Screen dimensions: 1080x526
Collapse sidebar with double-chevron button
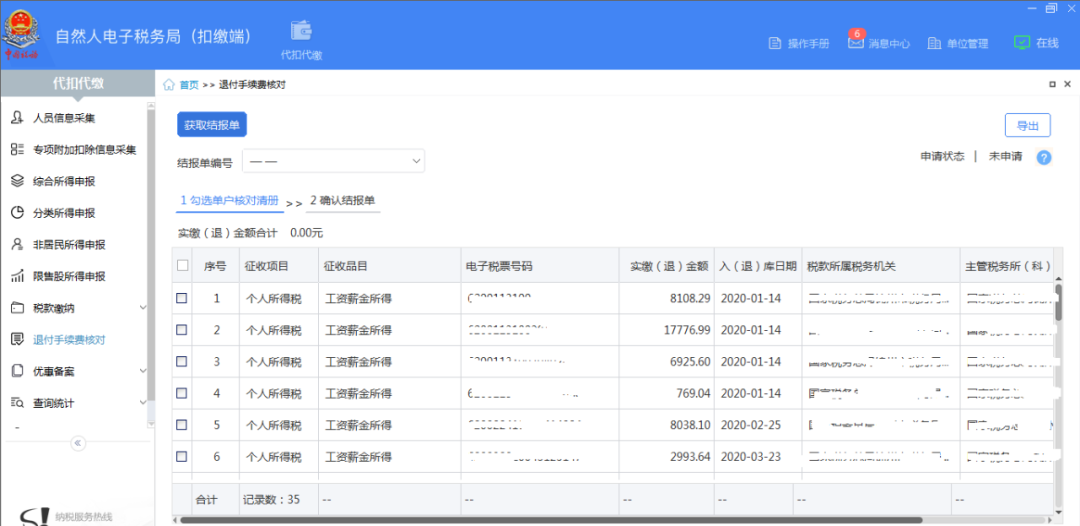[x=79, y=443]
